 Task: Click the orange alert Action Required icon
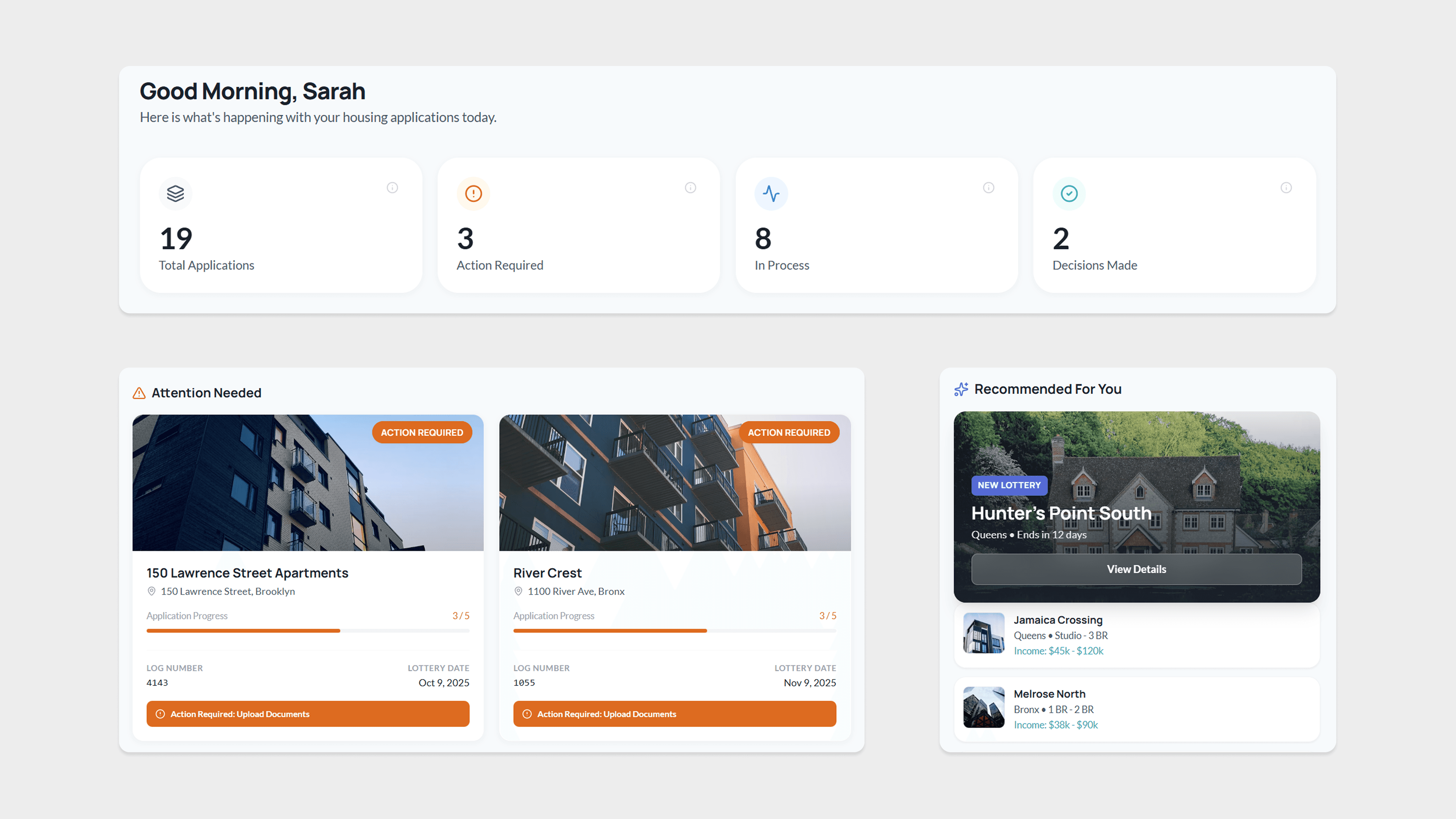[473, 194]
